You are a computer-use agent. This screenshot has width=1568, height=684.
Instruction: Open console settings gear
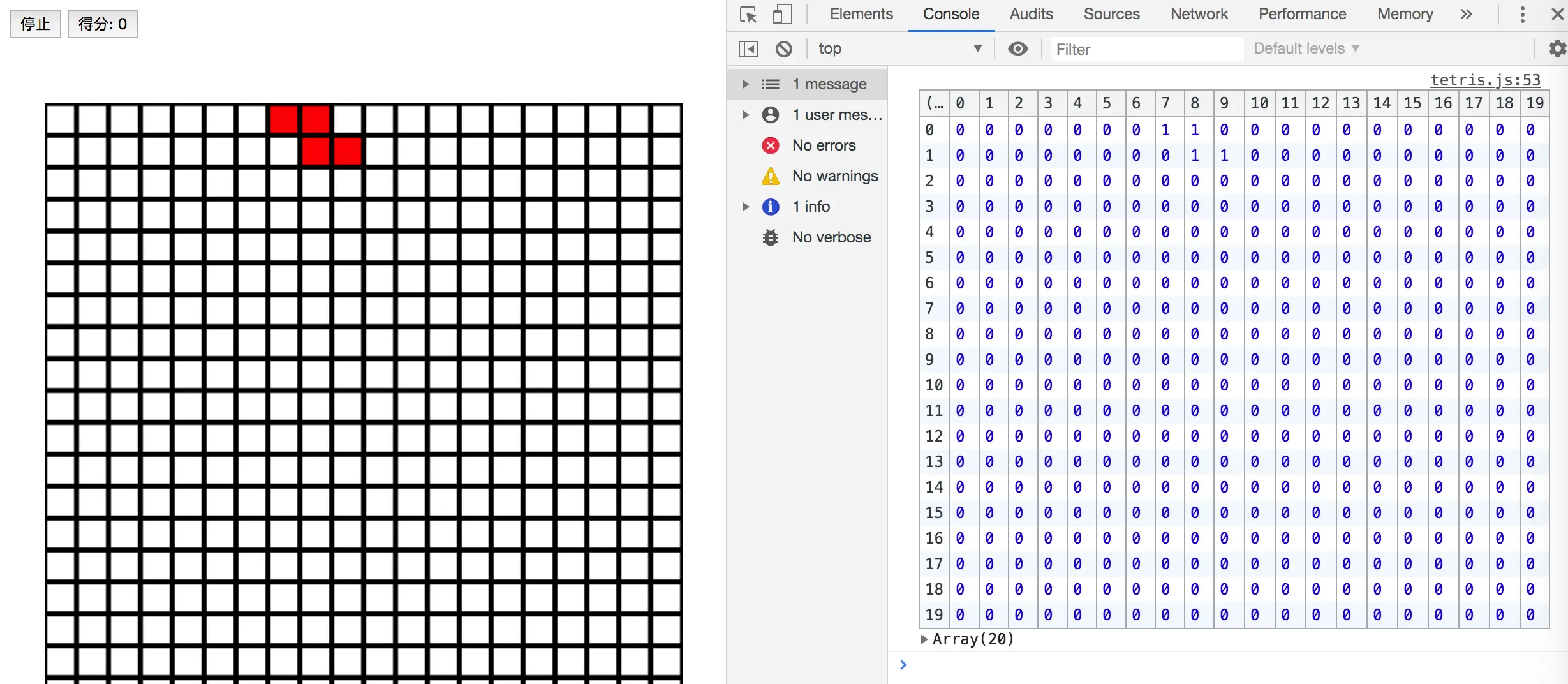[x=1558, y=48]
